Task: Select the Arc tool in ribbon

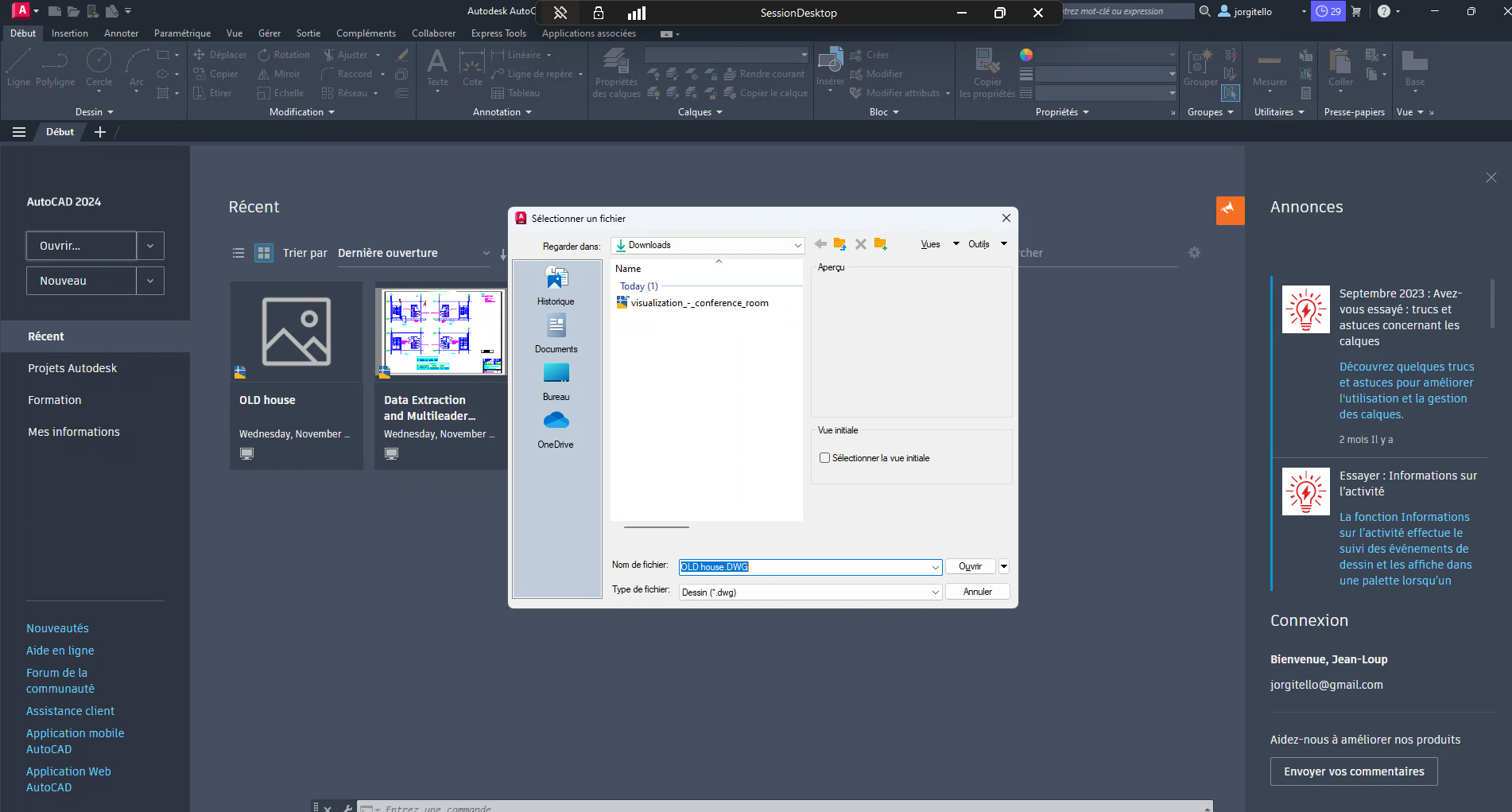Action: 137,70
